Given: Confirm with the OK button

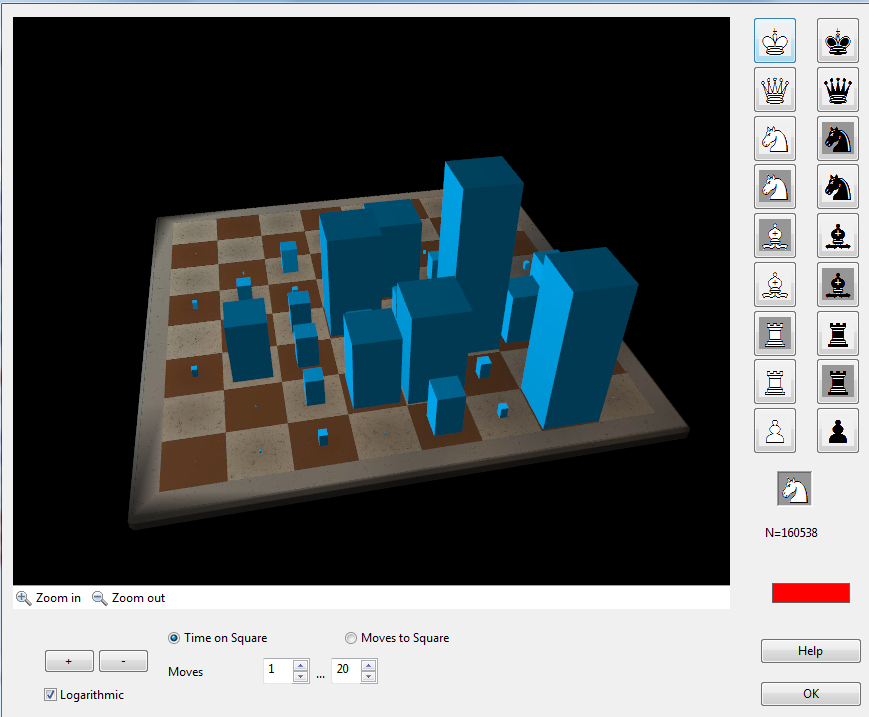Looking at the screenshot, I should pos(810,694).
